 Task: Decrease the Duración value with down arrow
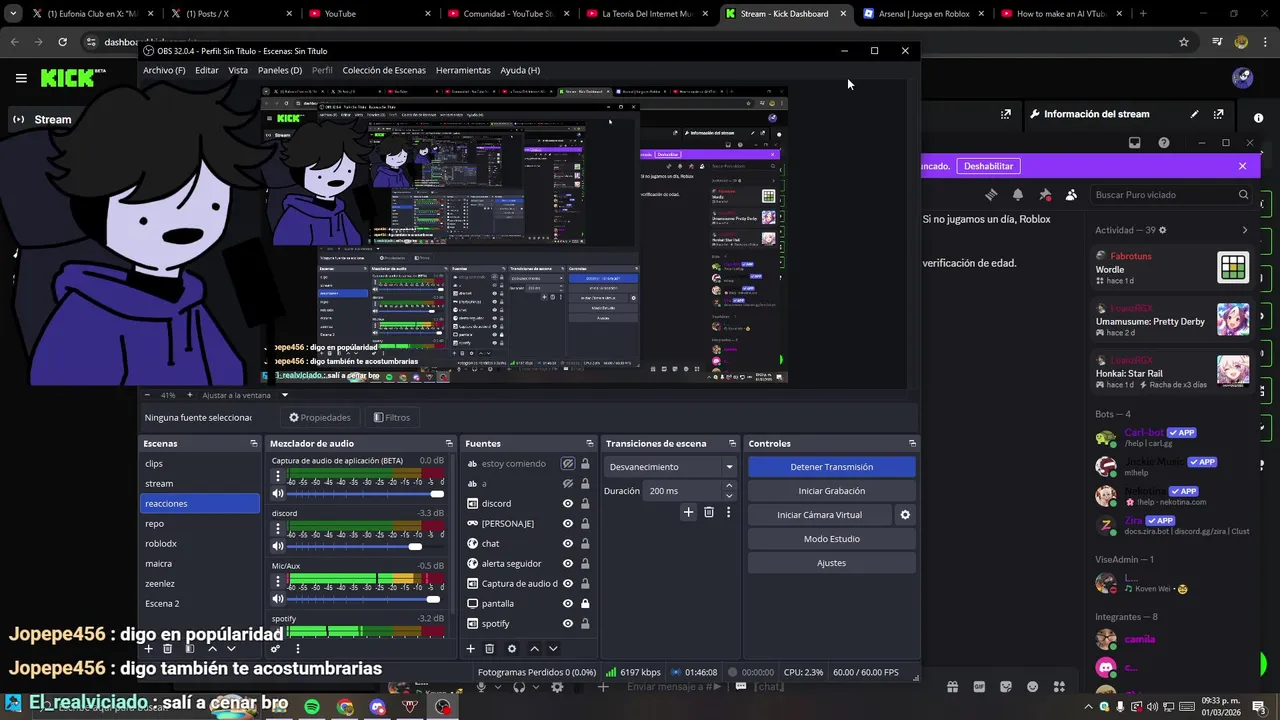pyautogui.click(x=729, y=496)
